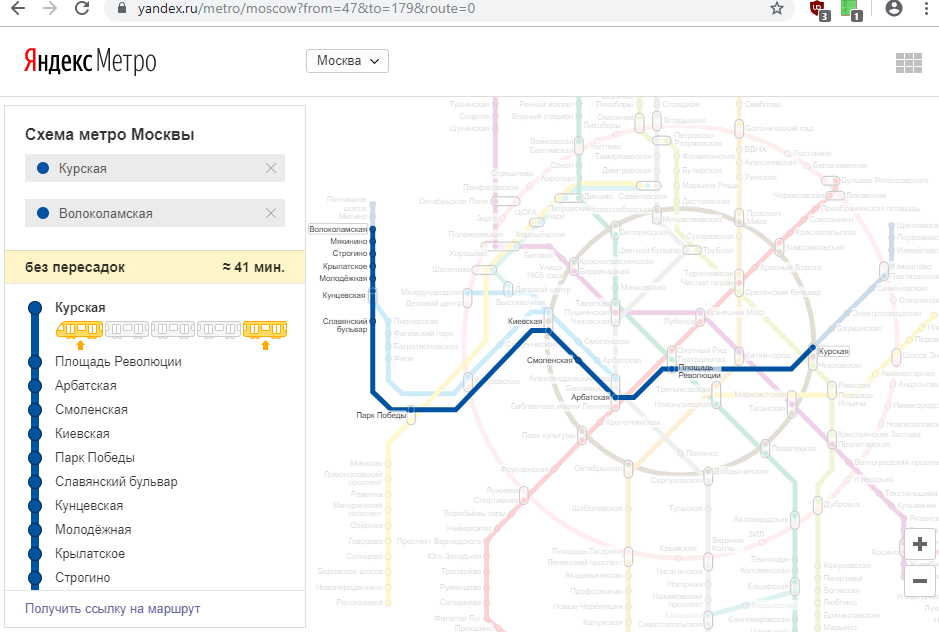Open the browser profile icon
Screen dimensions: 939x632
pyautogui.click(x=894, y=9)
